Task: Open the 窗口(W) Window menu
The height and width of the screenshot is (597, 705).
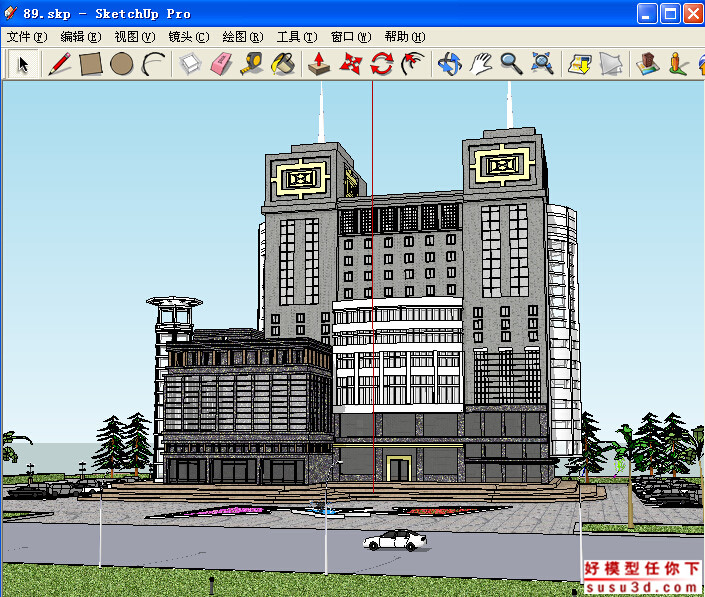Action: click(x=351, y=37)
